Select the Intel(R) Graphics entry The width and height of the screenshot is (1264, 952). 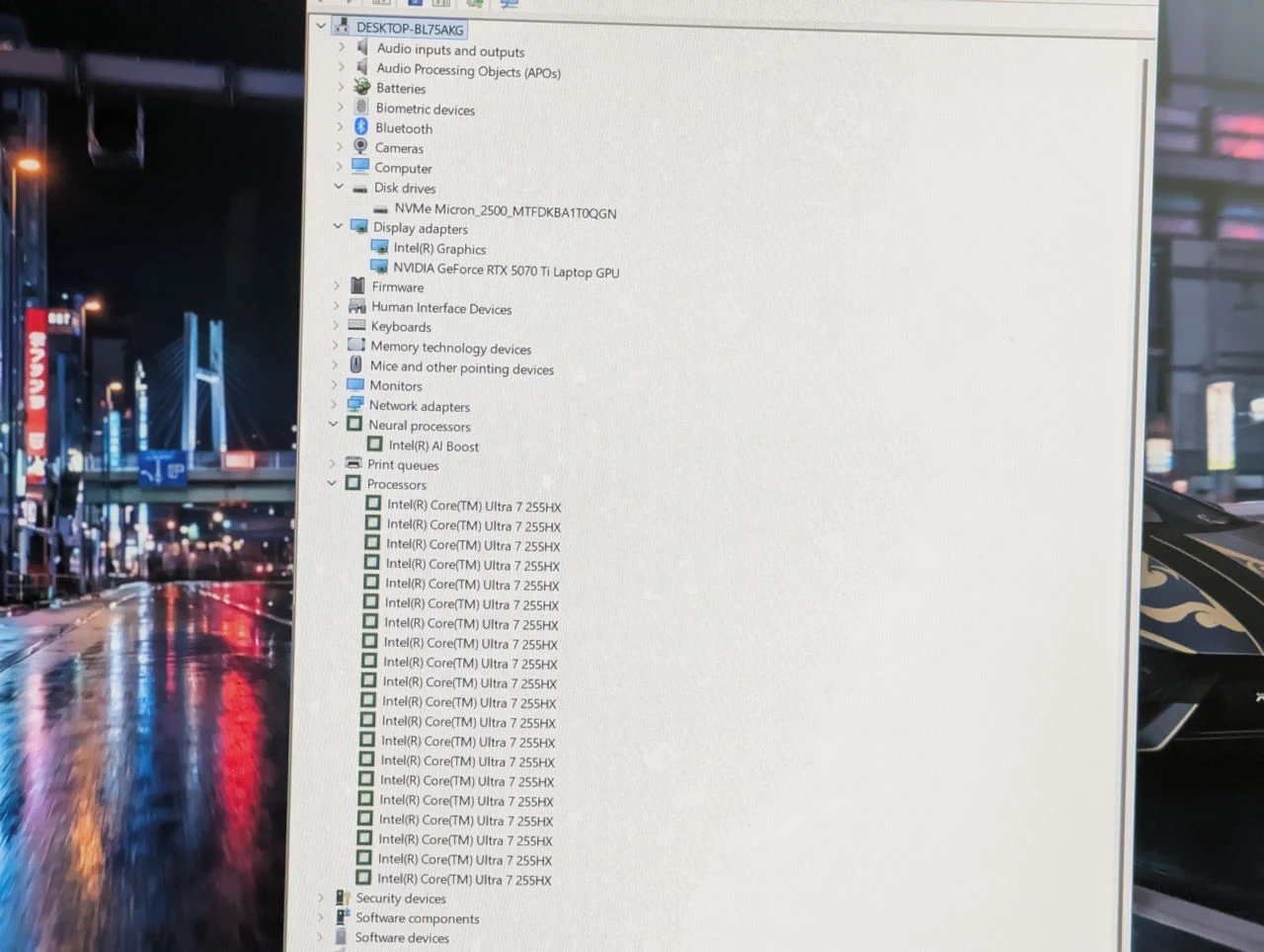tap(439, 249)
